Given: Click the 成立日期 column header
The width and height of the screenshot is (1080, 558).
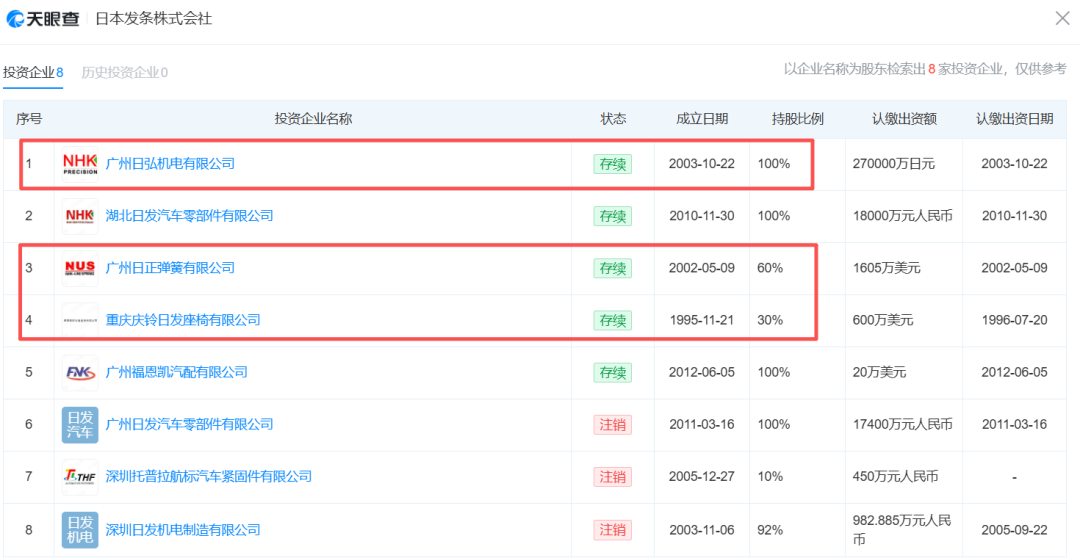Looking at the screenshot, I should tap(702, 119).
